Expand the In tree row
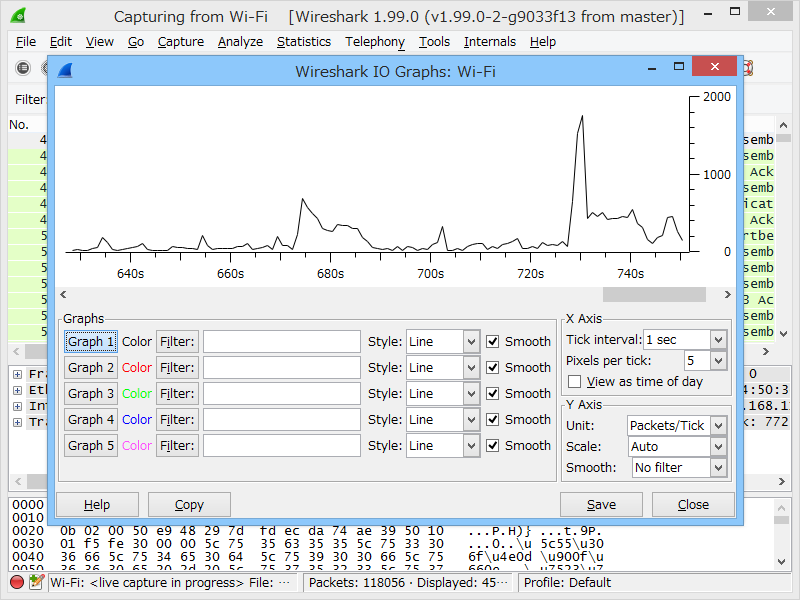Image resolution: width=800 pixels, height=600 pixels. tap(17, 407)
